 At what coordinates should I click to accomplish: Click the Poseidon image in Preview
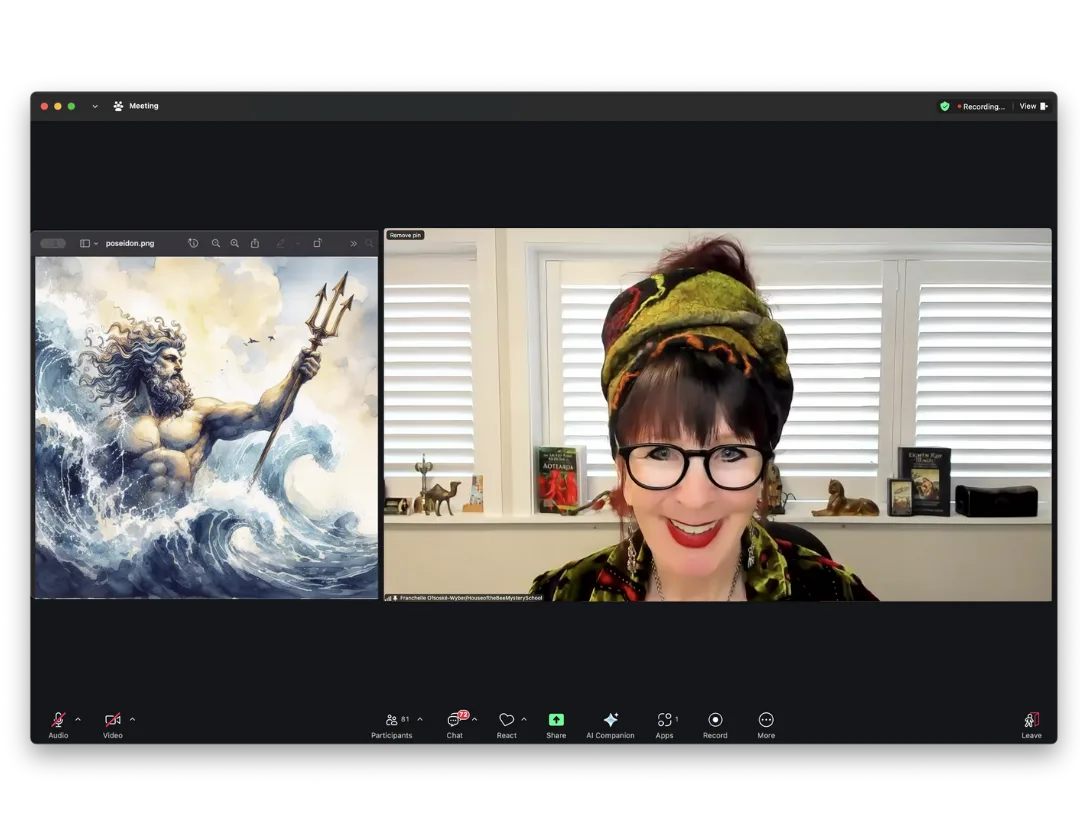[207, 427]
